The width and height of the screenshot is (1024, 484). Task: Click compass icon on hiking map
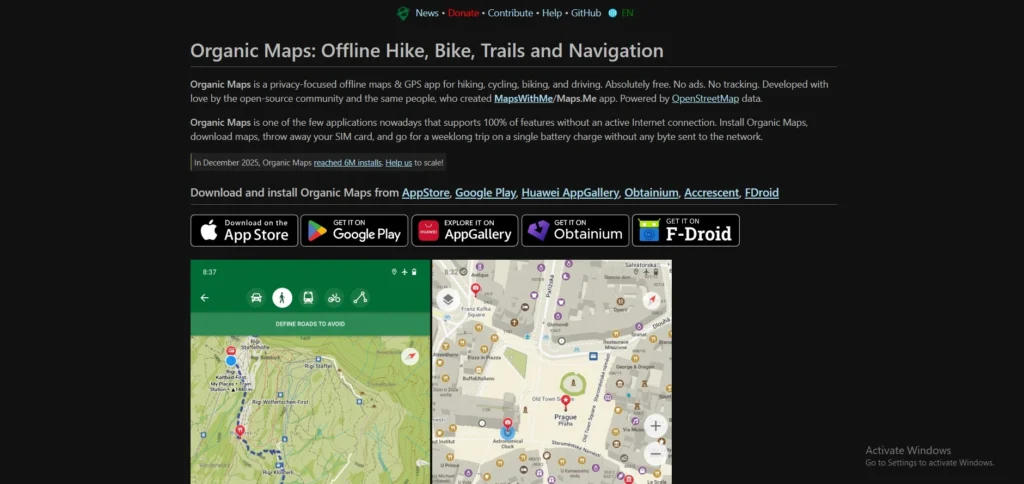click(x=409, y=356)
